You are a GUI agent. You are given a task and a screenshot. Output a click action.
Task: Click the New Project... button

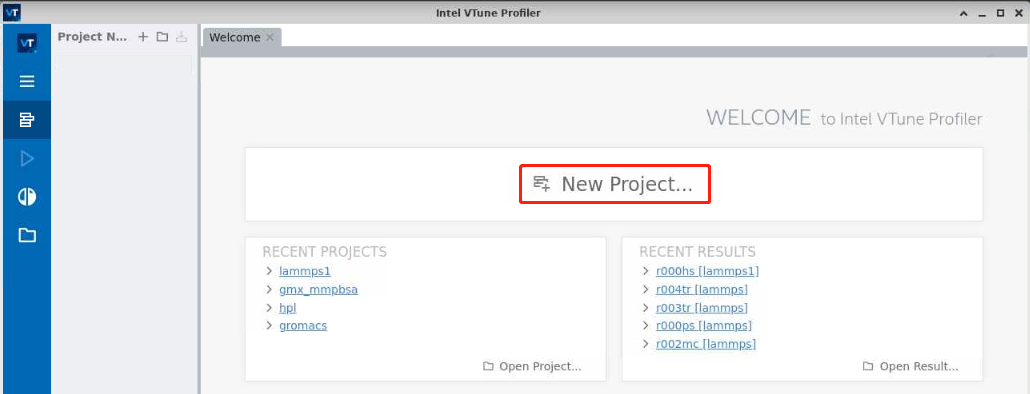(x=615, y=184)
